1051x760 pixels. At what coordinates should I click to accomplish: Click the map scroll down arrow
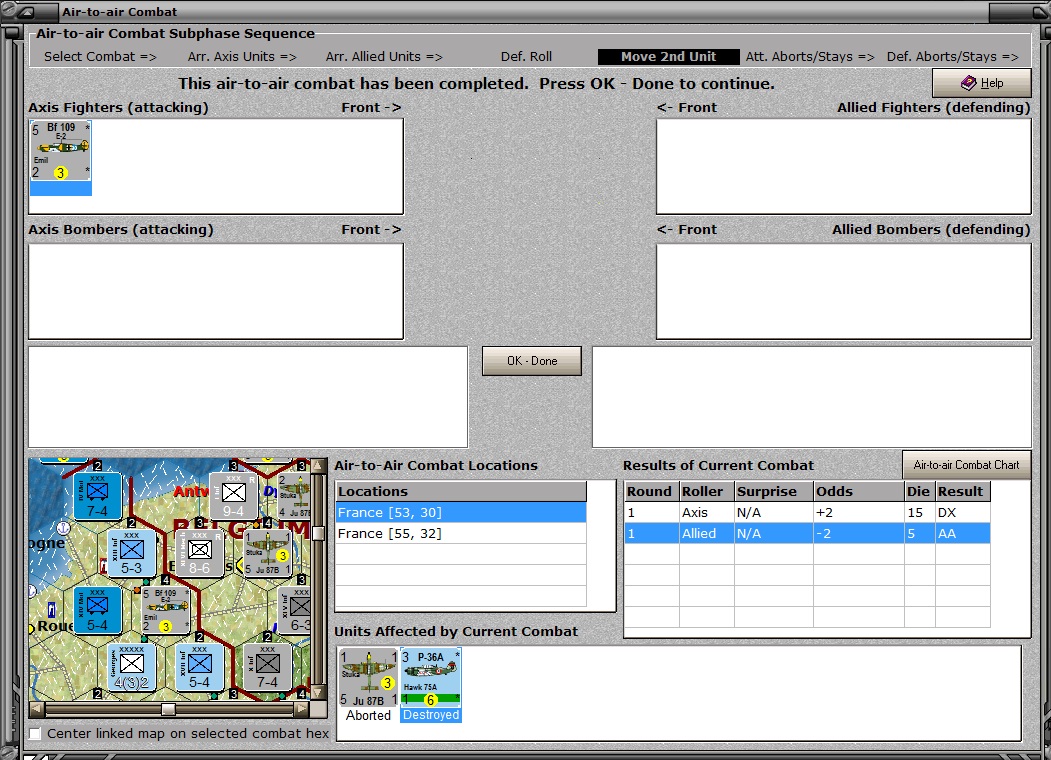(318, 692)
